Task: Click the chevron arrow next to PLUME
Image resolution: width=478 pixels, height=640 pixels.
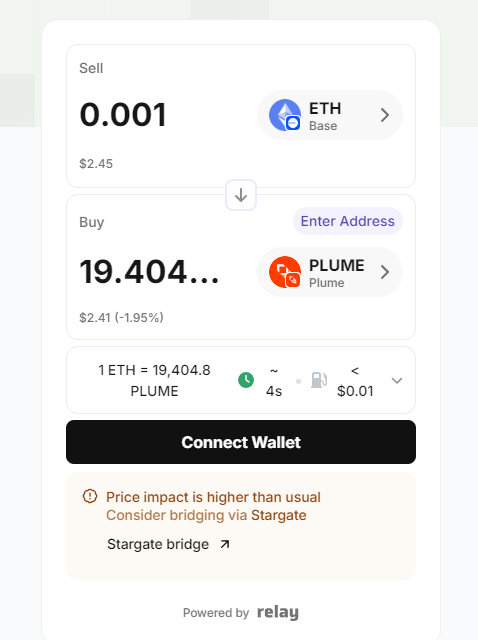Action: pos(385,272)
